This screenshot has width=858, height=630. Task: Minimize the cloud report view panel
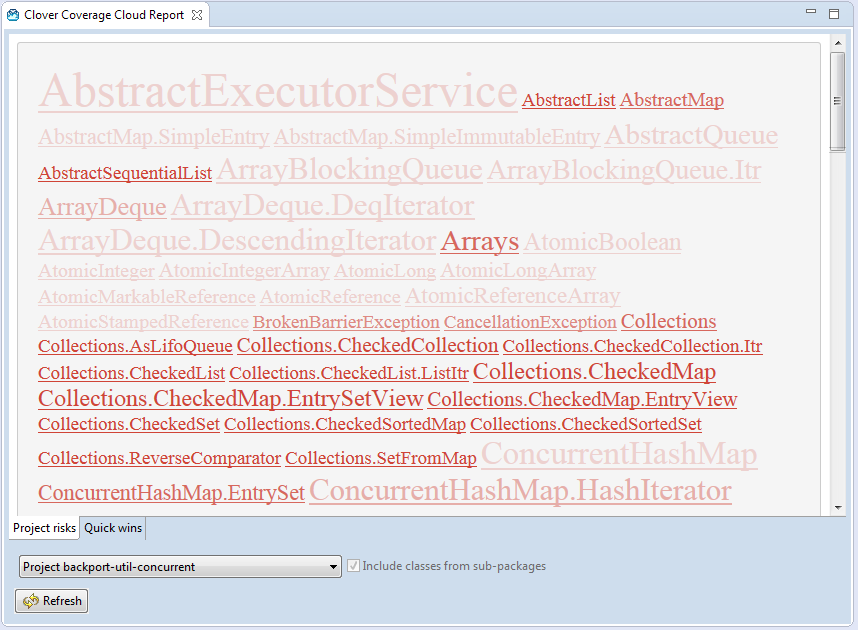click(x=812, y=14)
